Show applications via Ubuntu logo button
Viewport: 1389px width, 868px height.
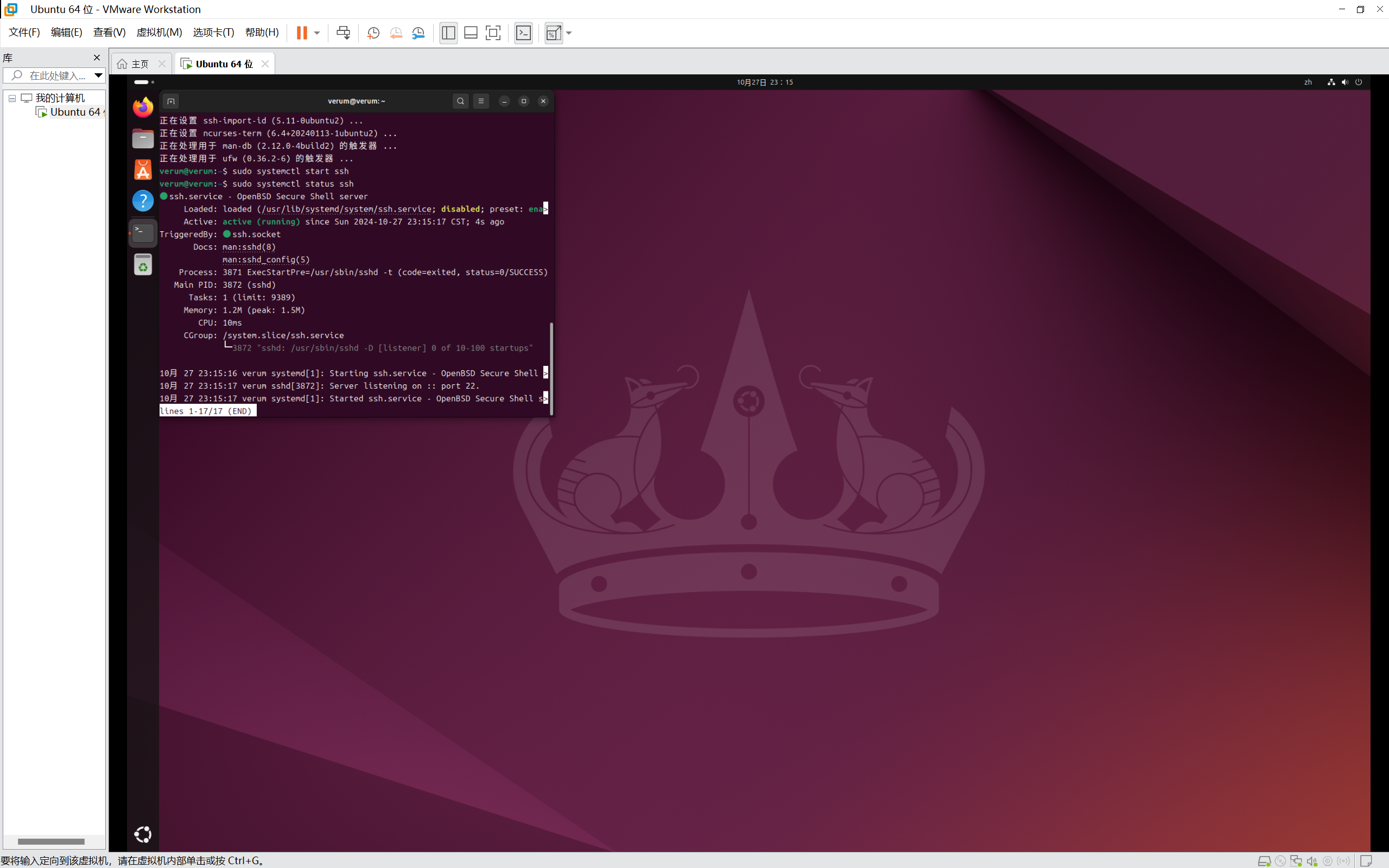click(x=143, y=834)
